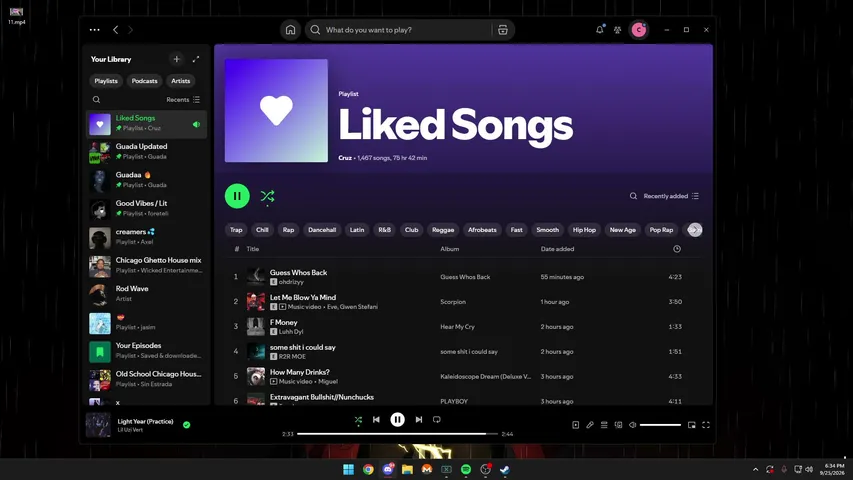Image resolution: width=853 pixels, height=480 pixels.
Task: Expand Your Library panel
Action: [196, 59]
